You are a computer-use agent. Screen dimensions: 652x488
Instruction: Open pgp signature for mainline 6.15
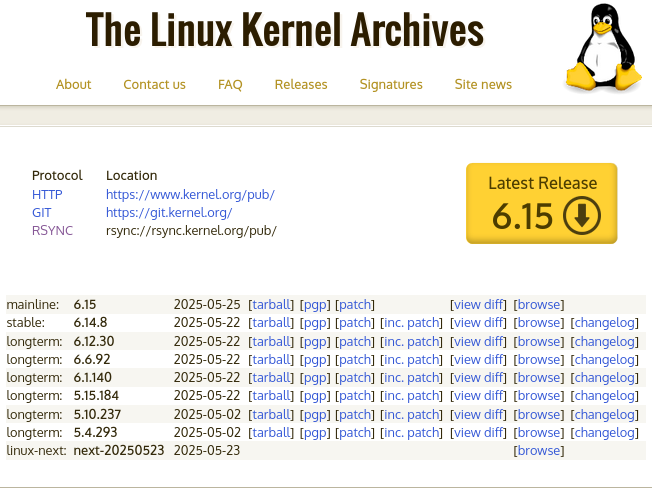click(x=315, y=305)
